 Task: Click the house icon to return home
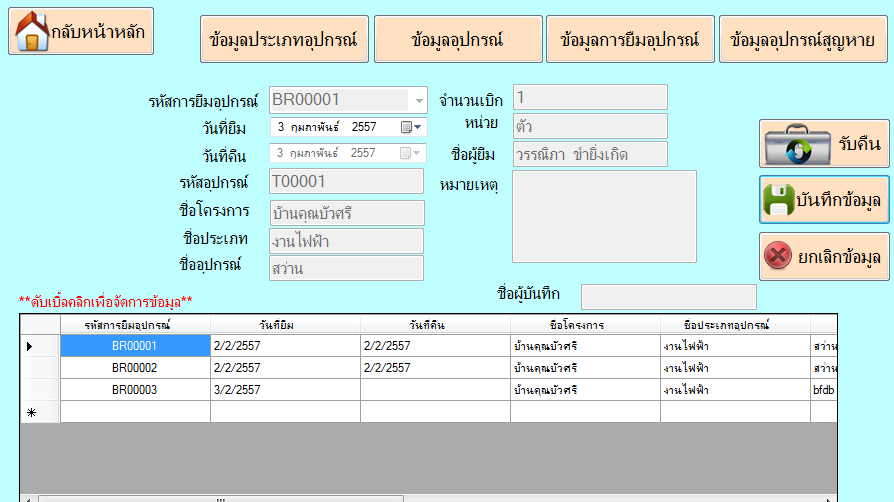click(x=31, y=33)
